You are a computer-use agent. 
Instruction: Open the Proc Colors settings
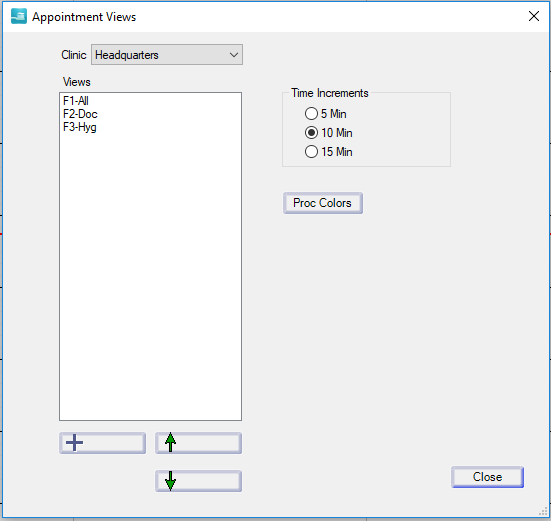[x=323, y=203]
